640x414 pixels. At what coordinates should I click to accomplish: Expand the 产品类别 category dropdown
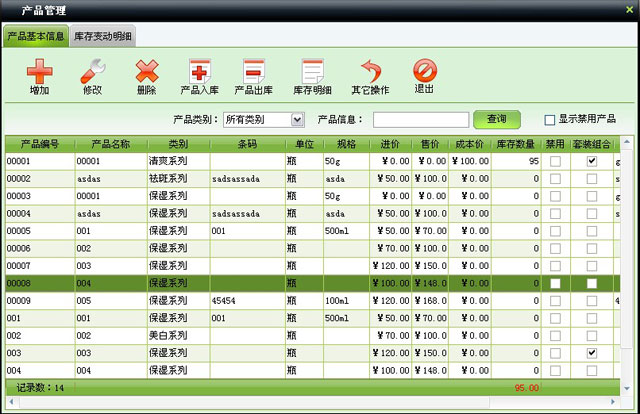point(296,120)
